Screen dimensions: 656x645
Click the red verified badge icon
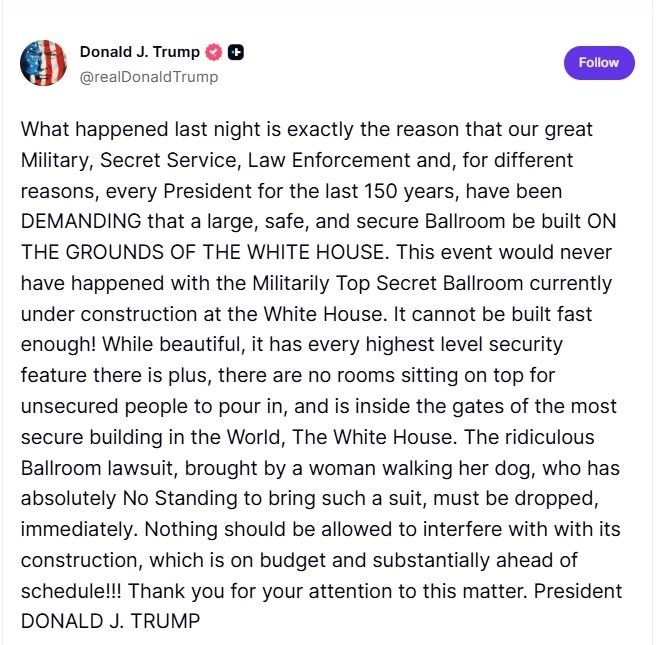213,52
